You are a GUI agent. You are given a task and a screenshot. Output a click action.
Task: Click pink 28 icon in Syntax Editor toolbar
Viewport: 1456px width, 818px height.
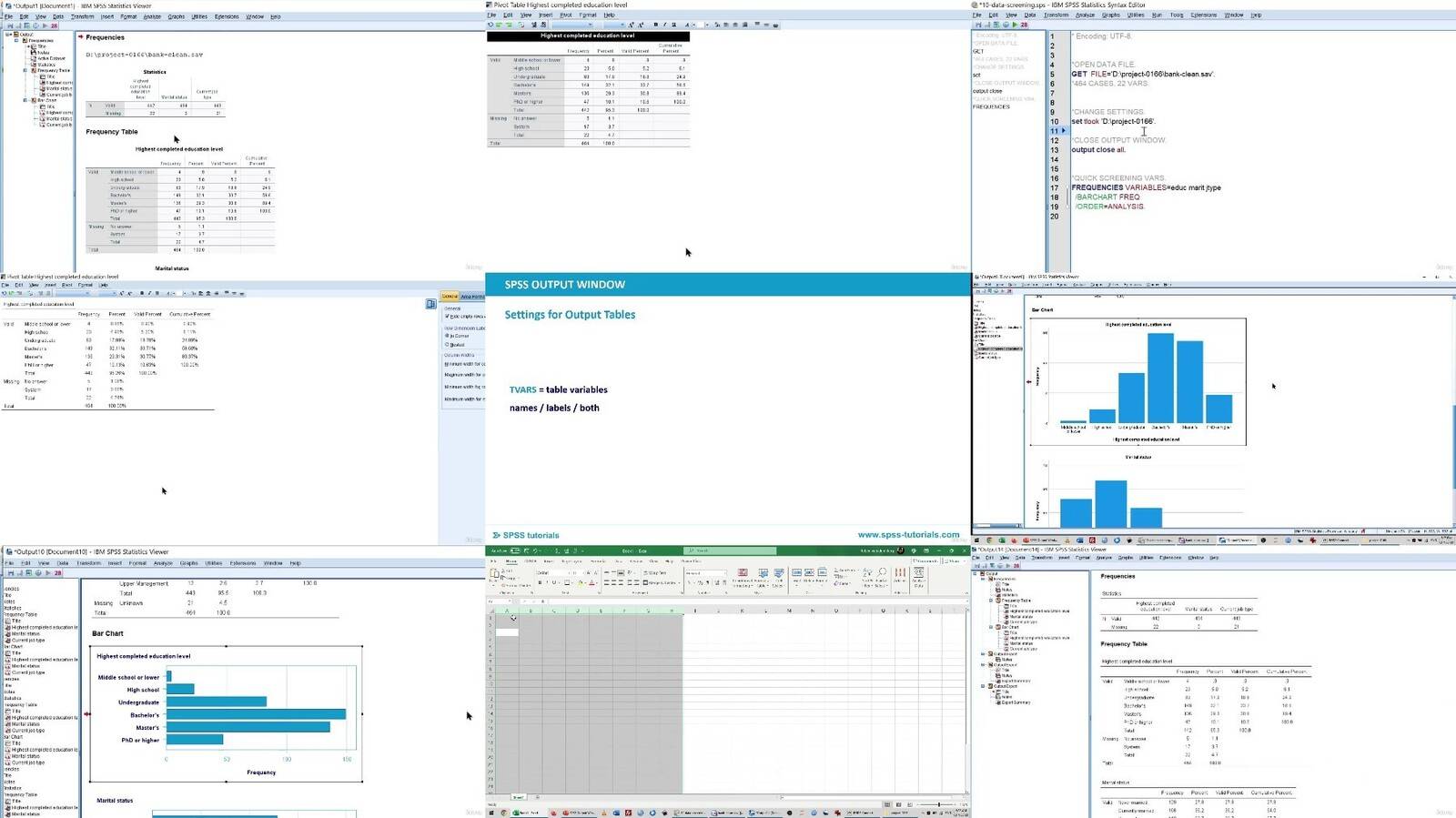1024,25
